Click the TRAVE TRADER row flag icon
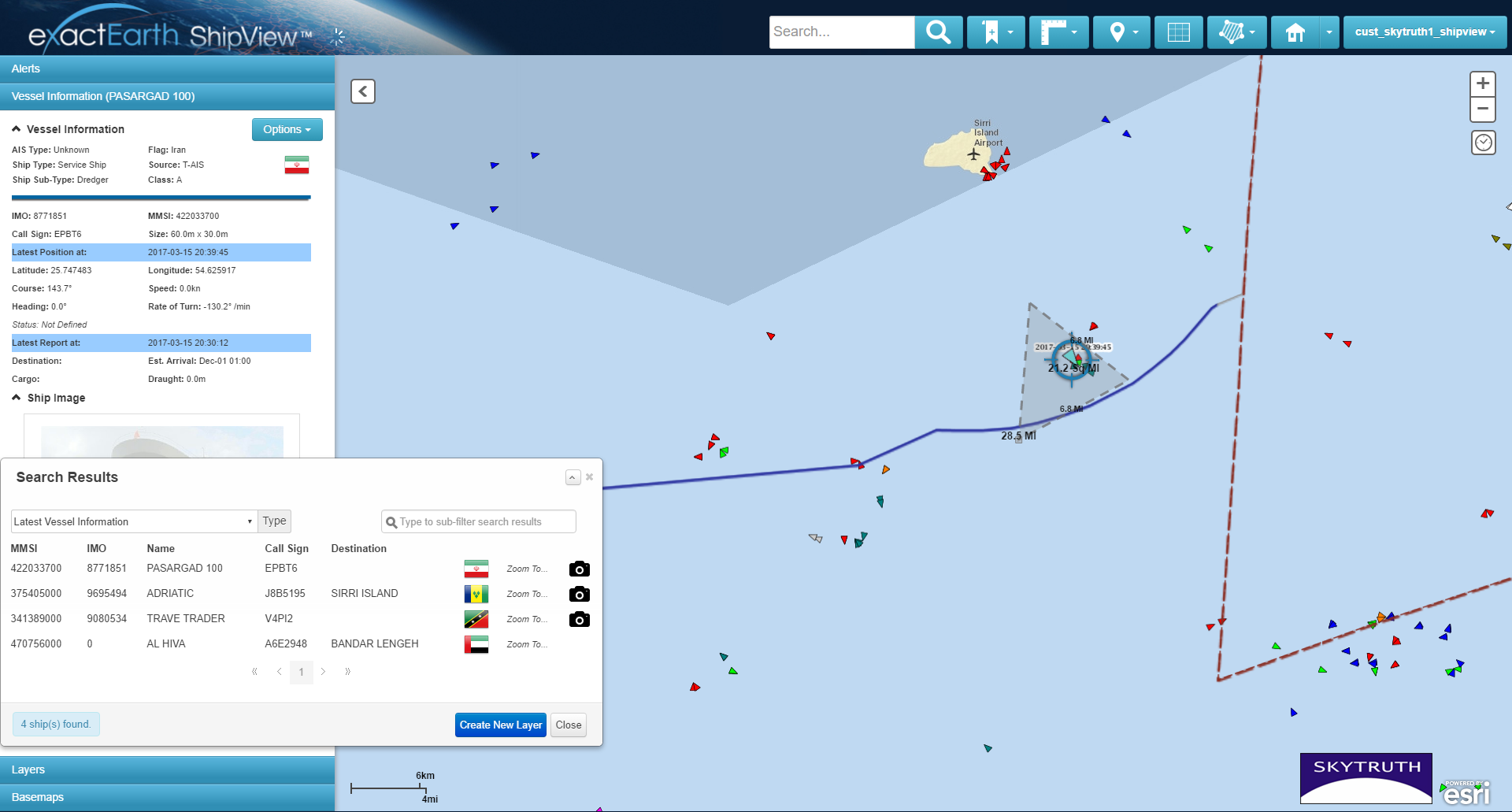Viewport: 1512px width, 812px height. (476, 619)
